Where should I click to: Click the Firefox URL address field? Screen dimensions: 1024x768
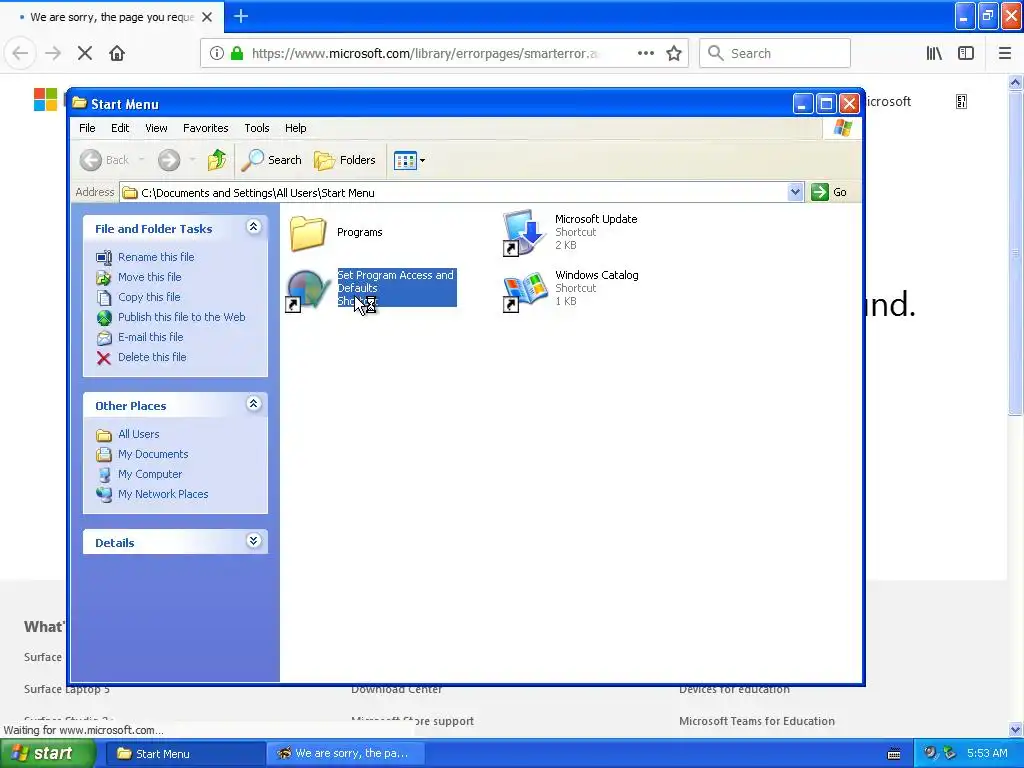[424, 54]
